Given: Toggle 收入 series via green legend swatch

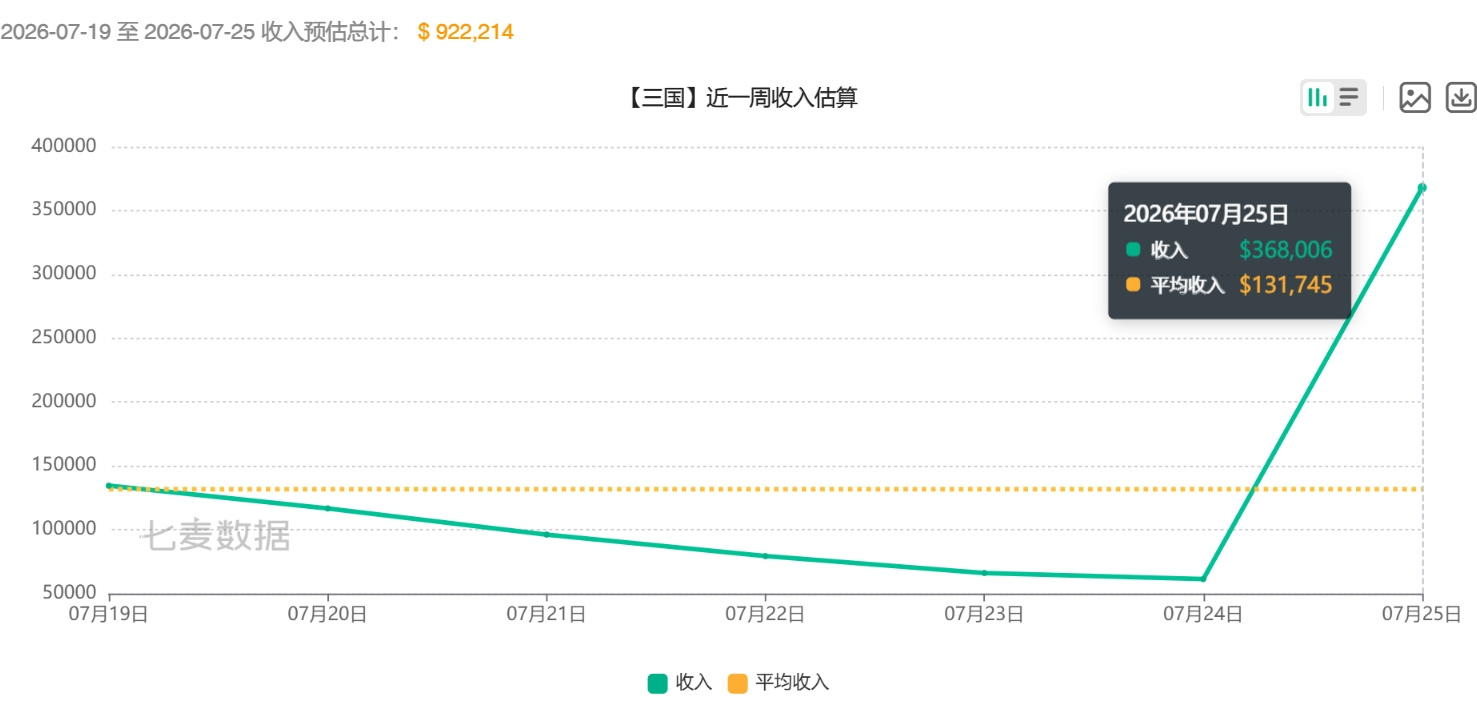Looking at the screenshot, I should coord(657,683).
